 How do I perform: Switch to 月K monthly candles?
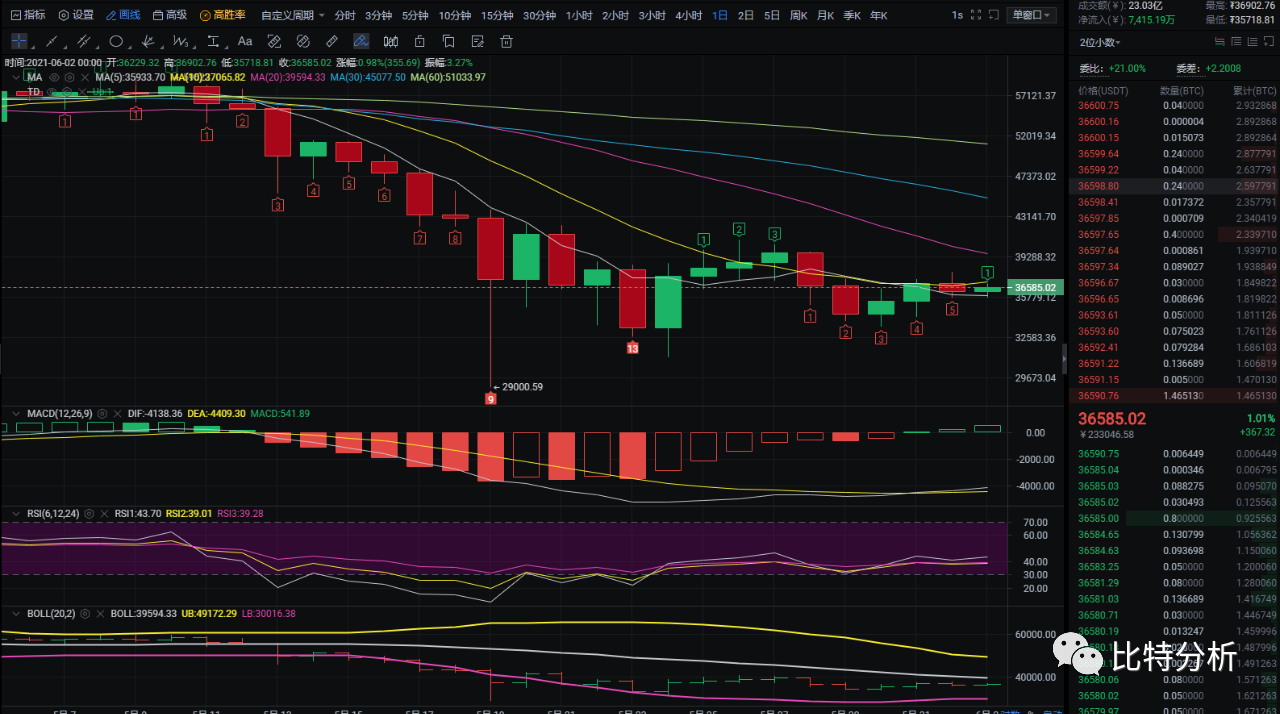point(825,15)
